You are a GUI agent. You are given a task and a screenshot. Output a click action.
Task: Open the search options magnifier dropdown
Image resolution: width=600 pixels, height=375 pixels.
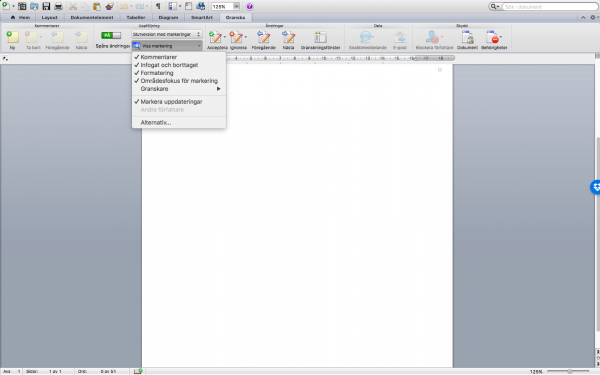(495, 7)
